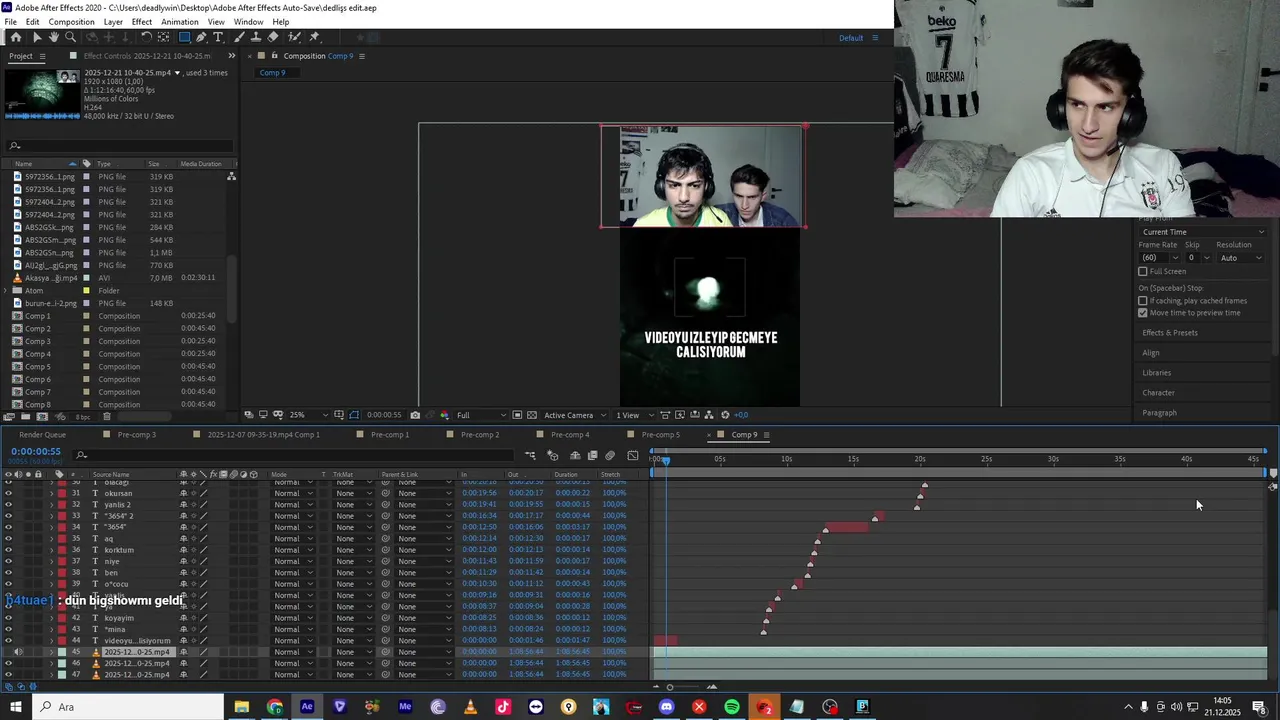1280x720 pixels.
Task: Enable the Full Screen checkbox
Action: pyautogui.click(x=1143, y=271)
